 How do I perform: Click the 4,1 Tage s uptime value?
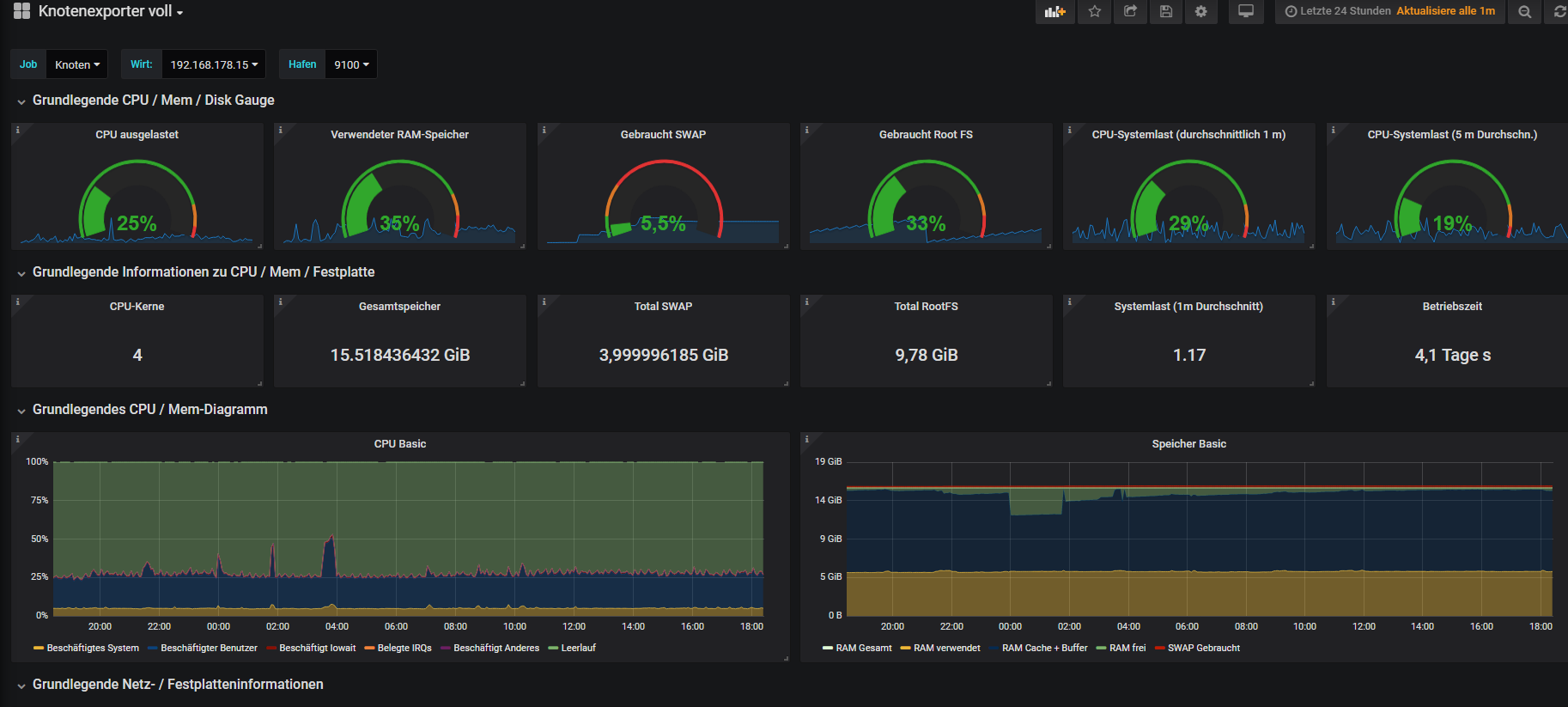(1453, 355)
